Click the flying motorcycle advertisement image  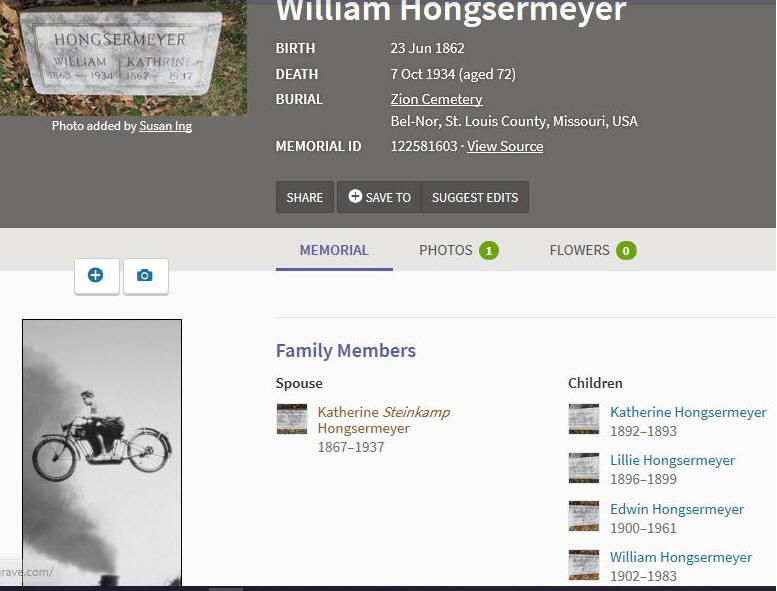point(102,452)
